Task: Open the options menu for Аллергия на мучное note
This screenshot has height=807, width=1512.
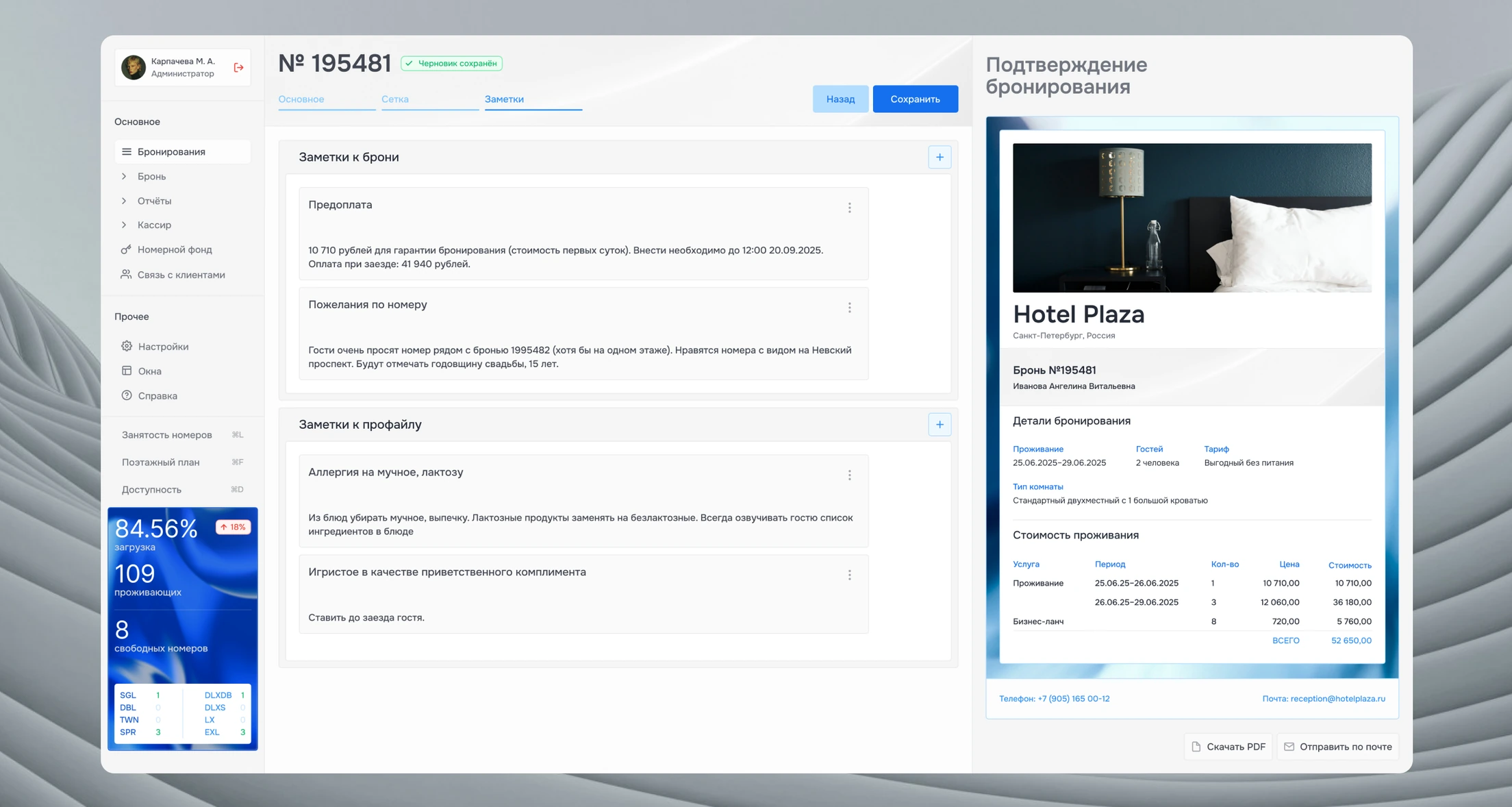Action: pos(849,475)
